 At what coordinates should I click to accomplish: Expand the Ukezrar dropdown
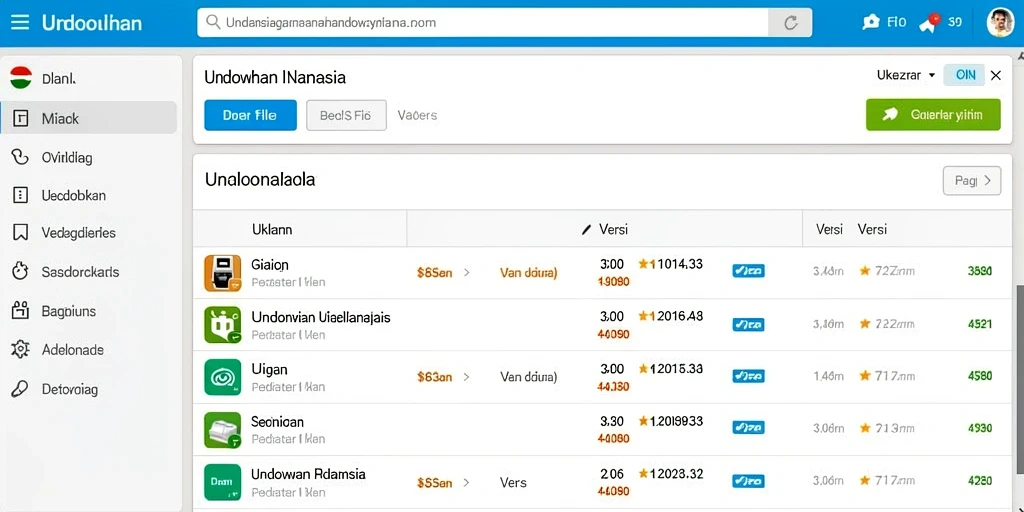coord(906,75)
